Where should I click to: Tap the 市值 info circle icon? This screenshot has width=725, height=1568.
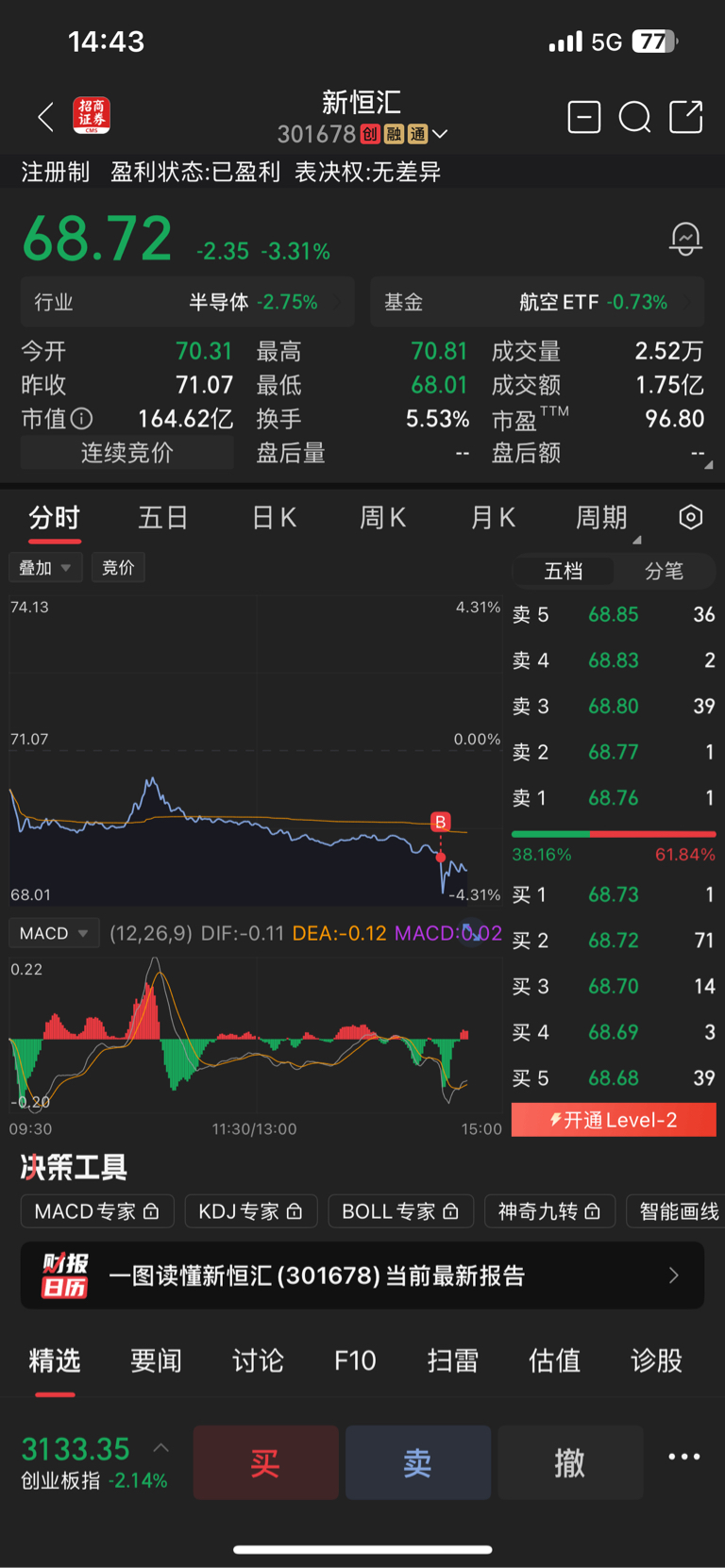[x=82, y=418]
